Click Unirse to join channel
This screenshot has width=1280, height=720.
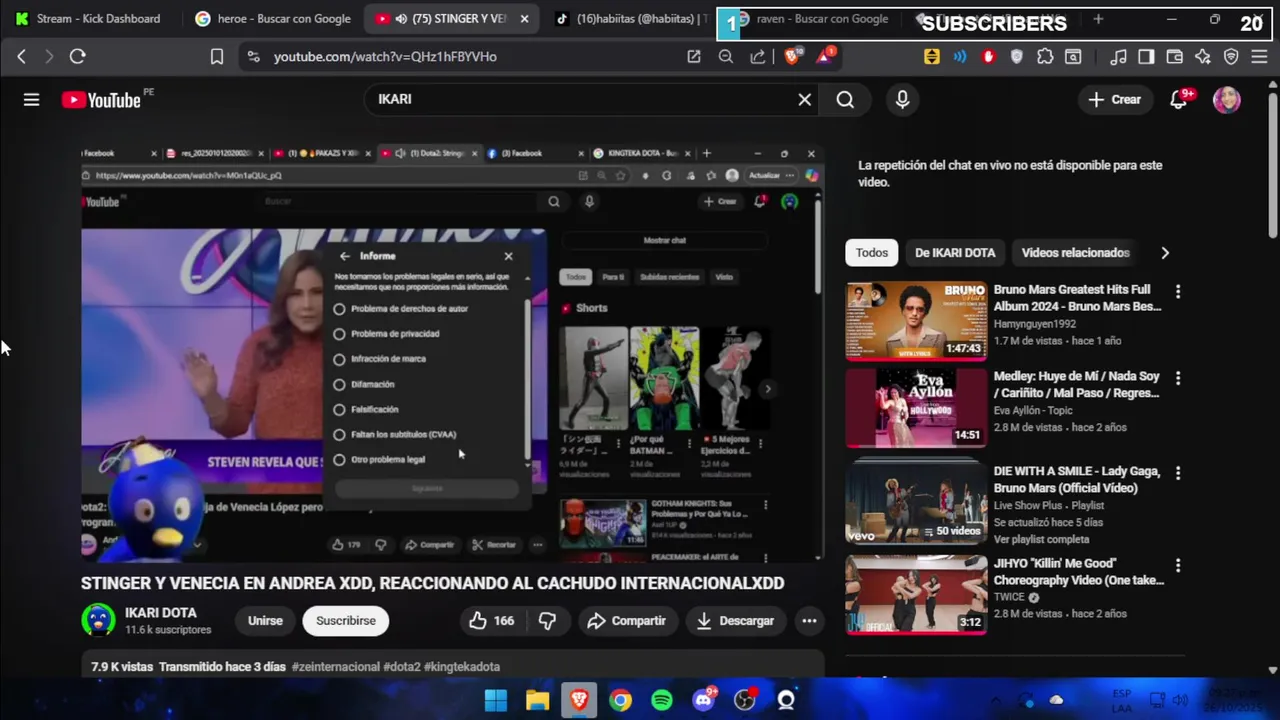tap(265, 621)
